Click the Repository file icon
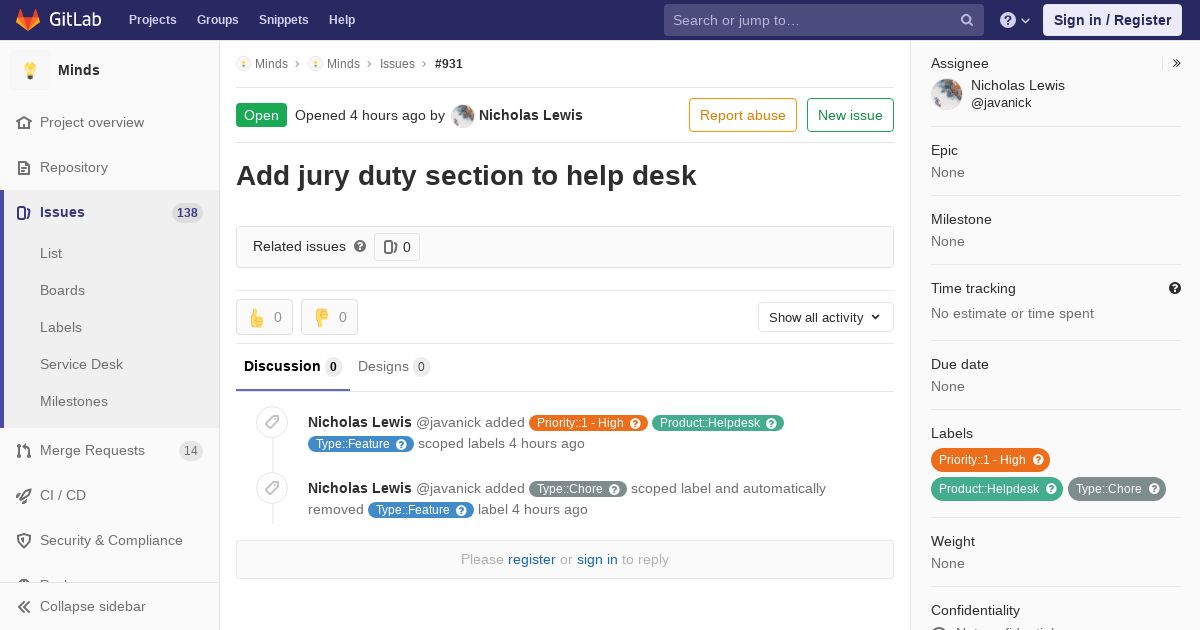 [24, 167]
